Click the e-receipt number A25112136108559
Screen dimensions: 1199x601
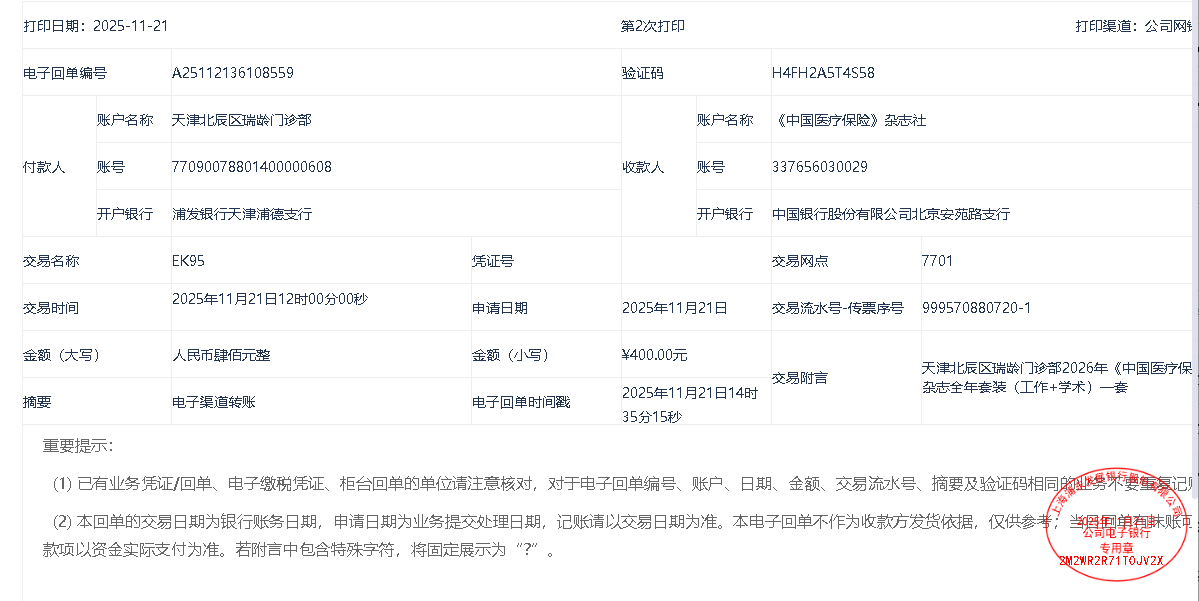233,73
